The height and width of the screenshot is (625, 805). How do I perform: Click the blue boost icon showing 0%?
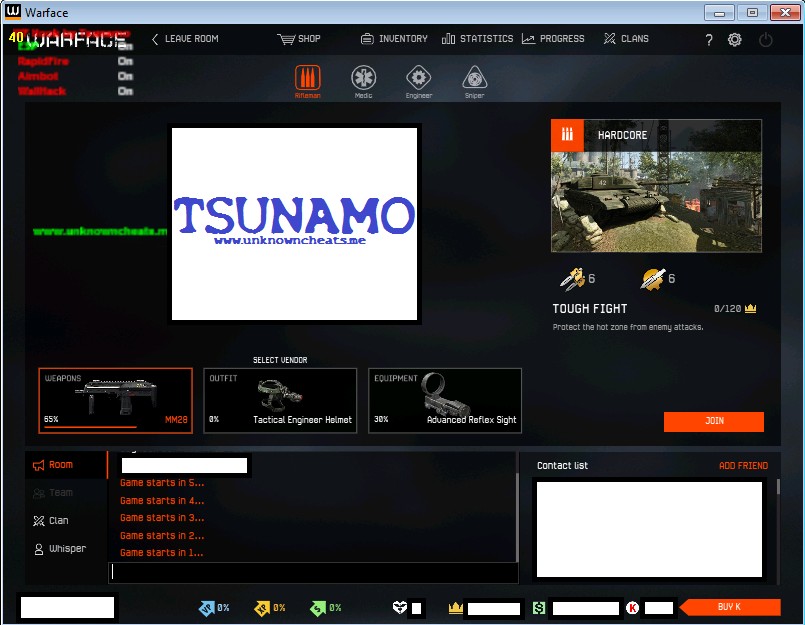(x=206, y=609)
